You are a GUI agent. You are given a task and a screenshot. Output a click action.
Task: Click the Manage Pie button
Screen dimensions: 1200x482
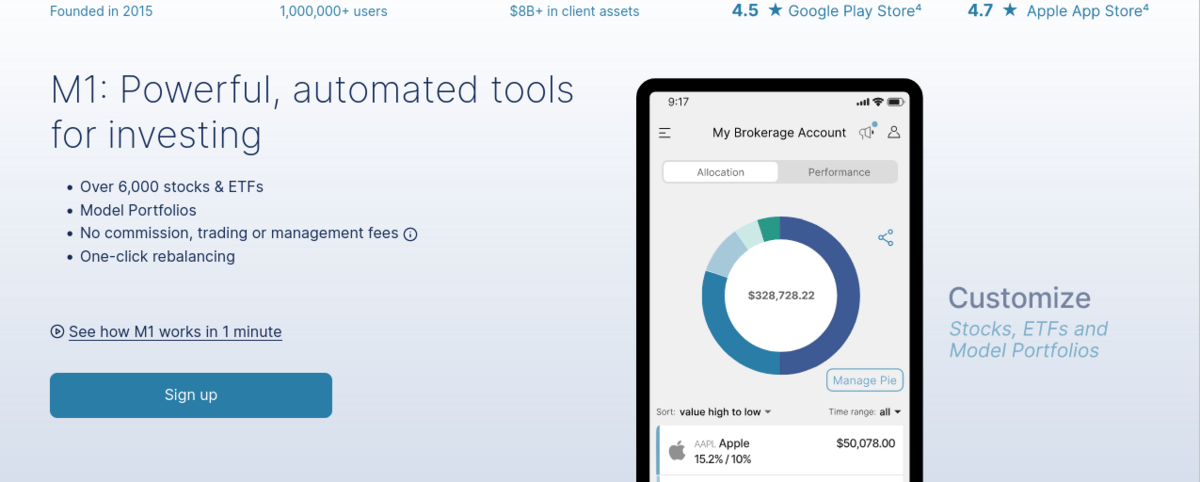[866, 380]
